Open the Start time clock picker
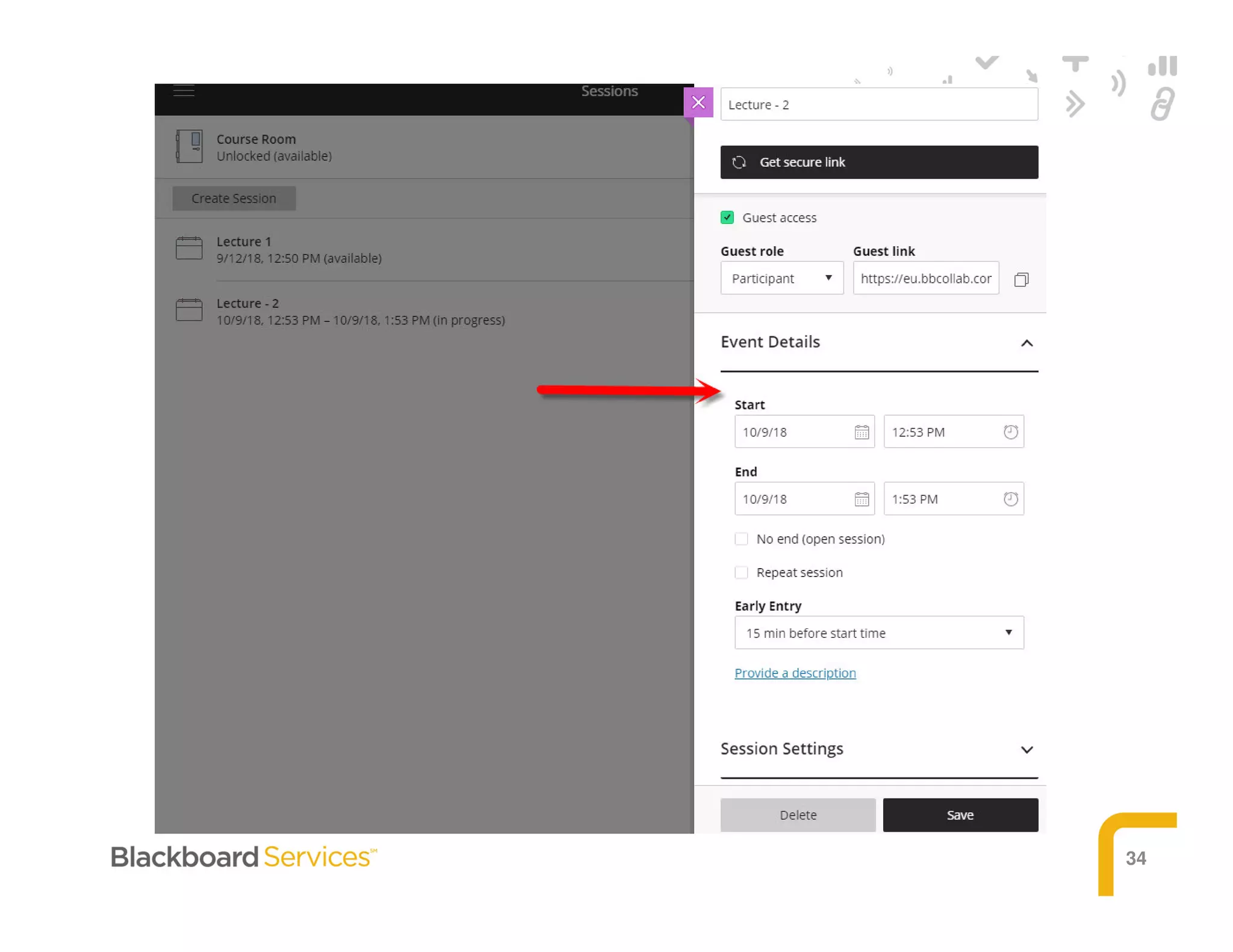 1010,432
